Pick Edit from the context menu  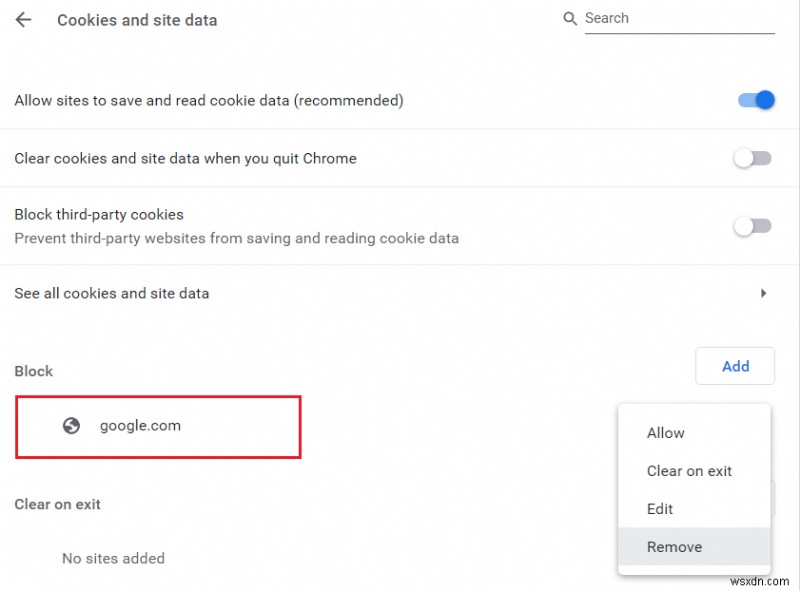coord(660,509)
